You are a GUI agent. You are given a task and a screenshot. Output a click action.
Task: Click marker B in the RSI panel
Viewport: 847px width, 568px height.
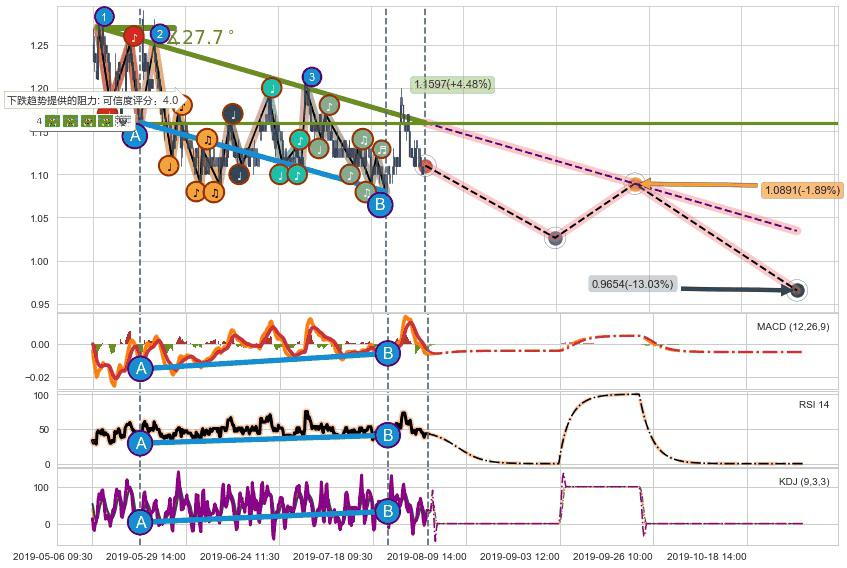click(387, 435)
